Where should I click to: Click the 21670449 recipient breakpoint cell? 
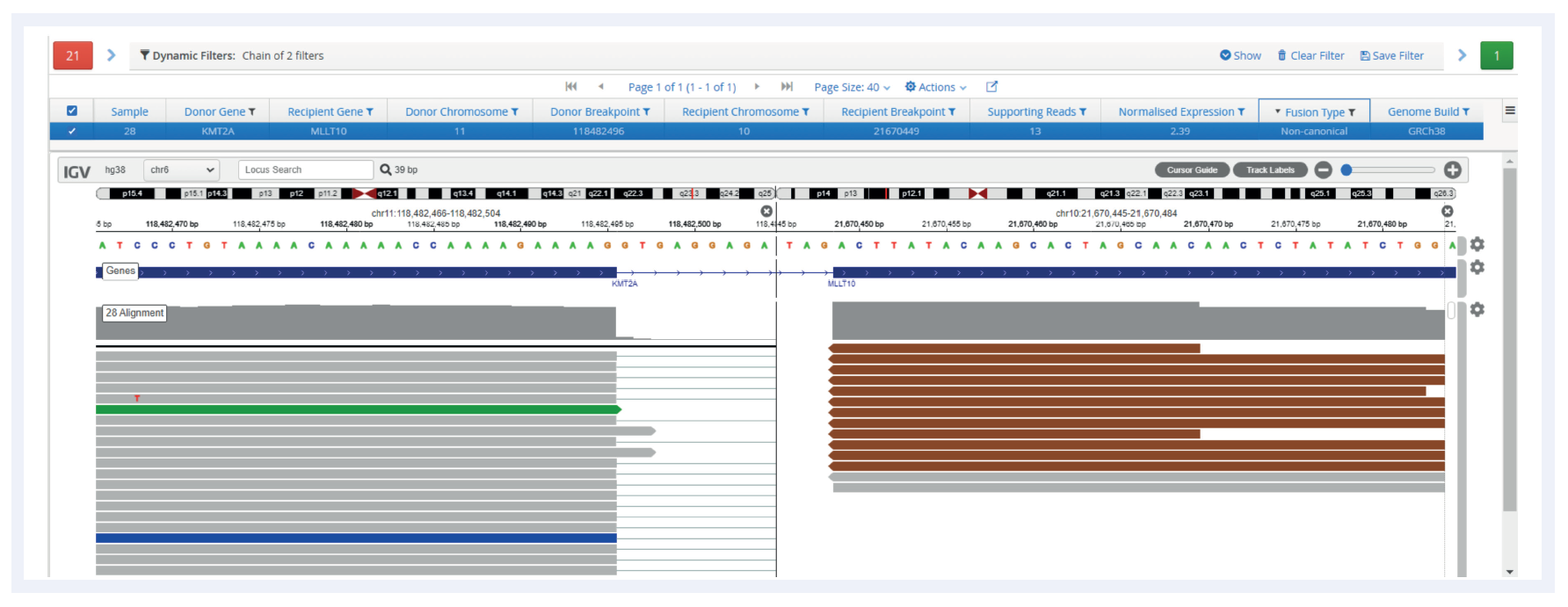point(897,131)
